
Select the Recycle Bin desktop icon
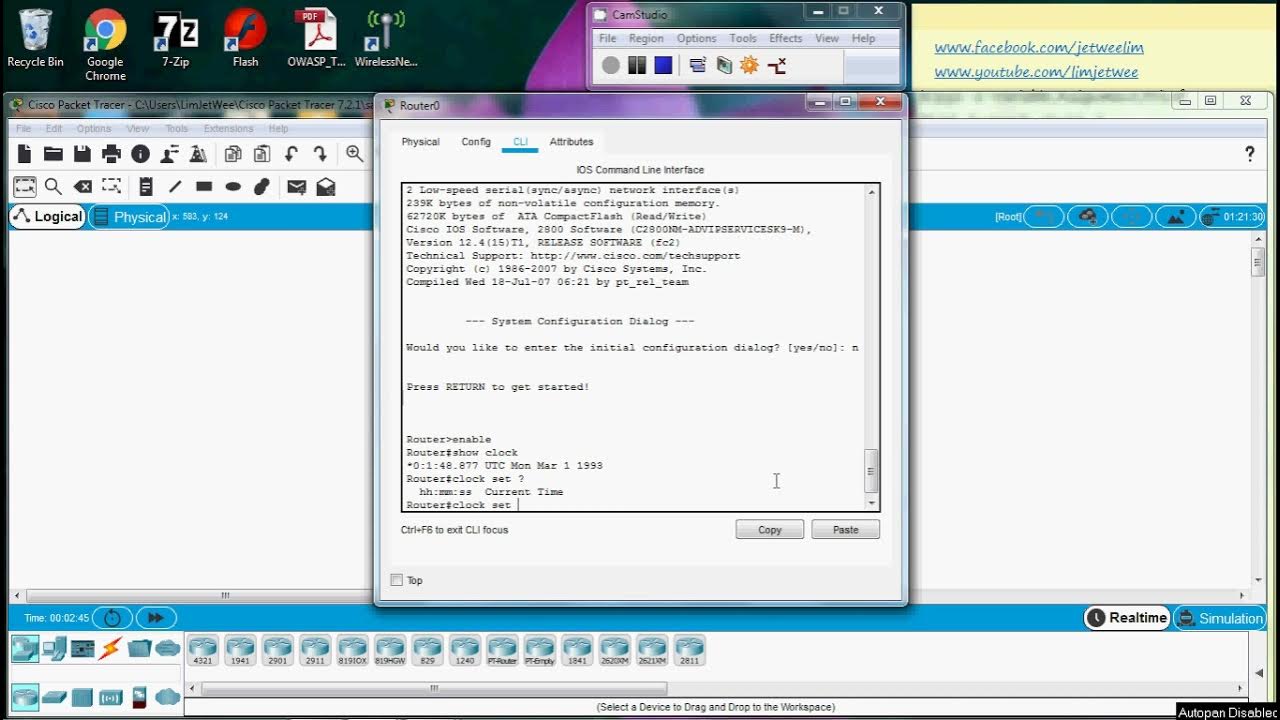click(x=35, y=40)
